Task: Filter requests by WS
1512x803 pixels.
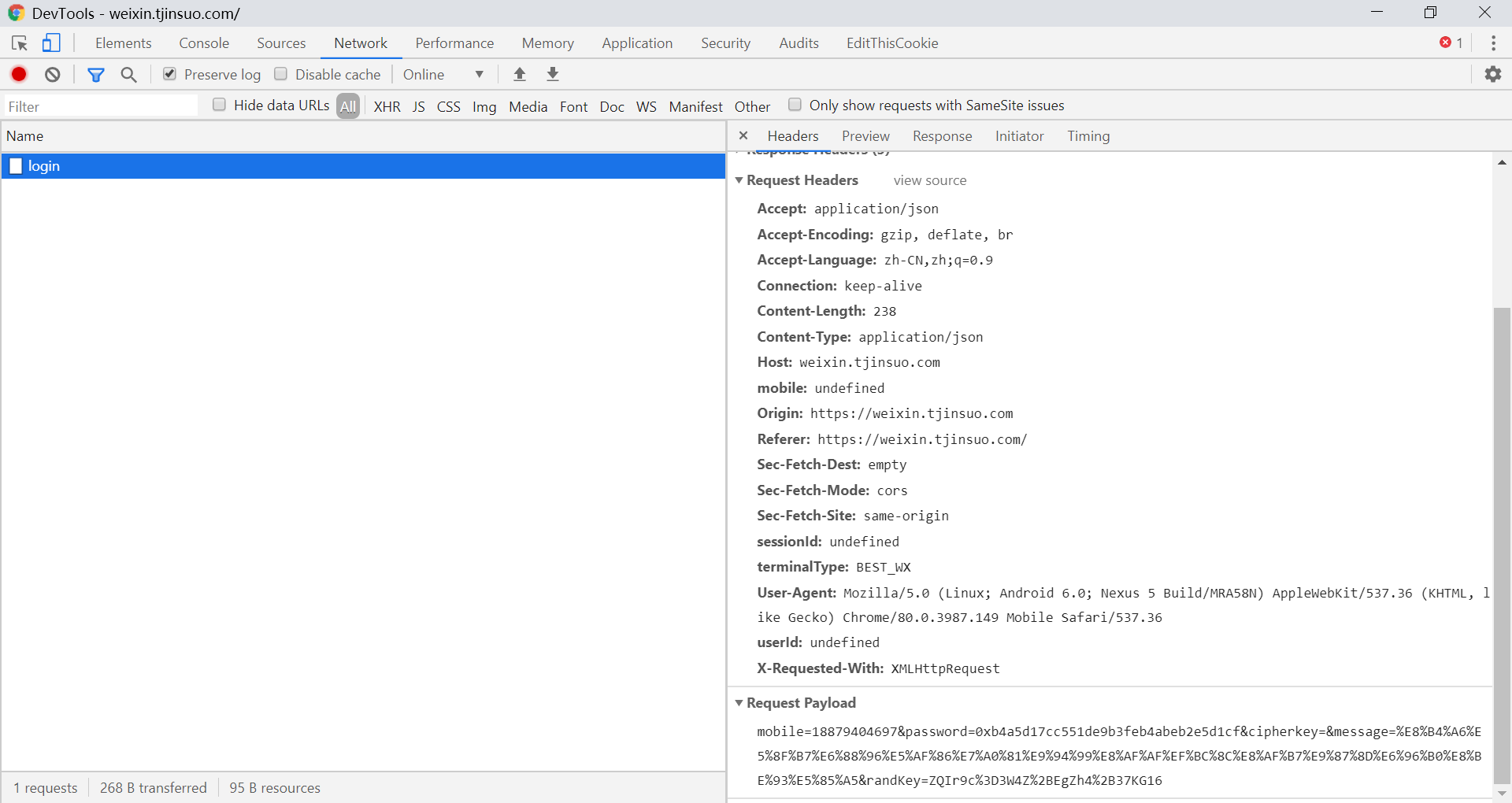Action: pyautogui.click(x=647, y=106)
